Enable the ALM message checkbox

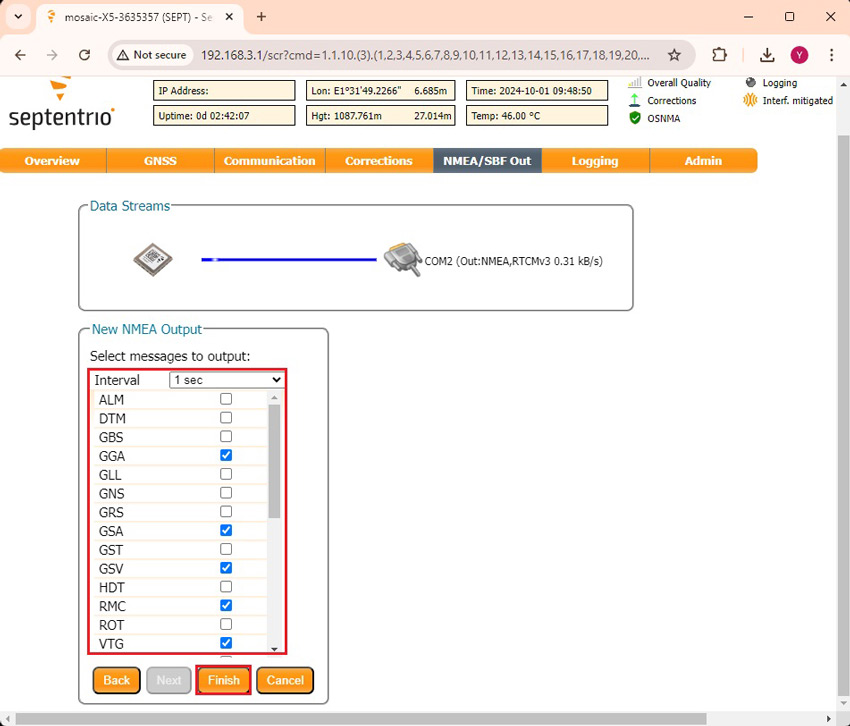[226, 399]
